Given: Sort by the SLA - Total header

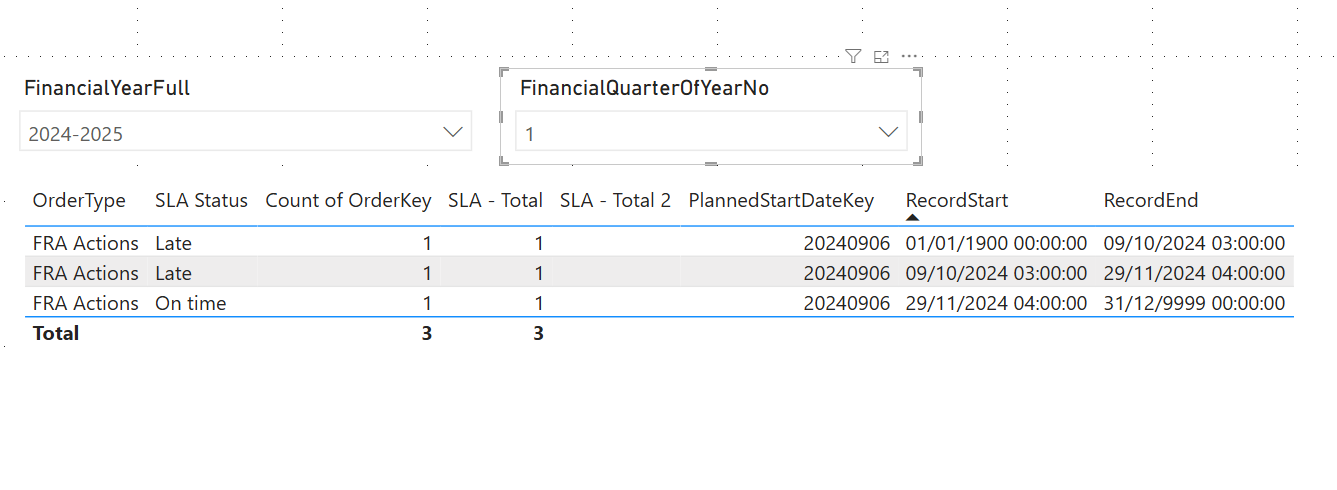Looking at the screenshot, I should (x=495, y=200).
